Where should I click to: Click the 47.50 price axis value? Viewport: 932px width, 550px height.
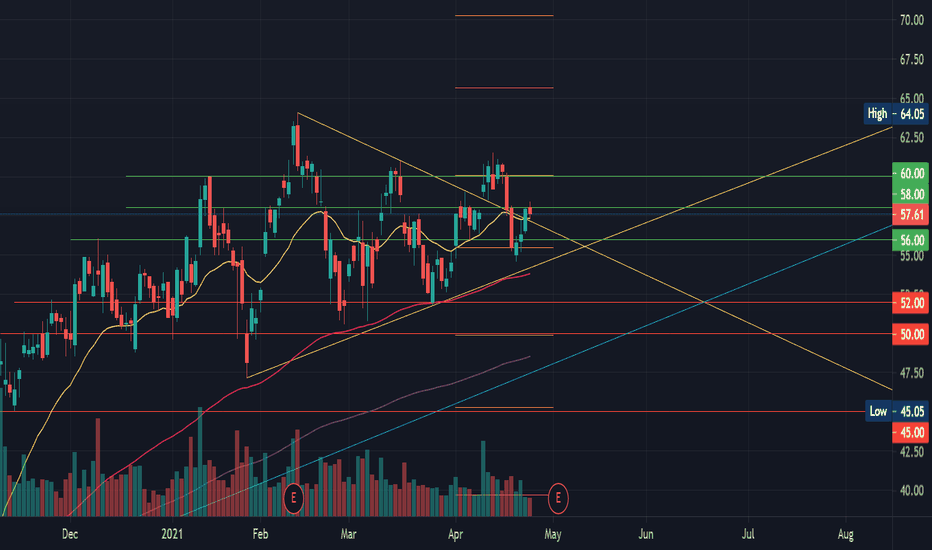(x=912, y=373)
